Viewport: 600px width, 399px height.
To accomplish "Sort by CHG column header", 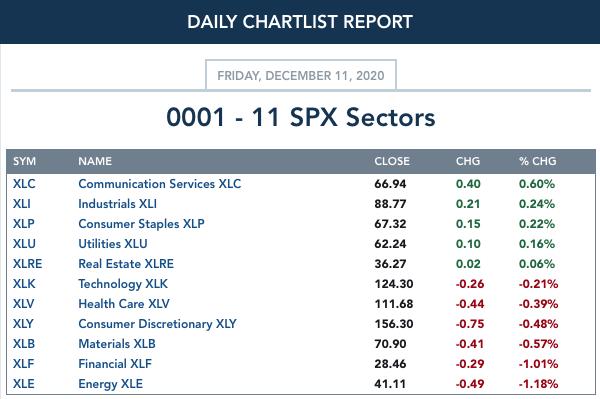I will click(x=468, y=161).
